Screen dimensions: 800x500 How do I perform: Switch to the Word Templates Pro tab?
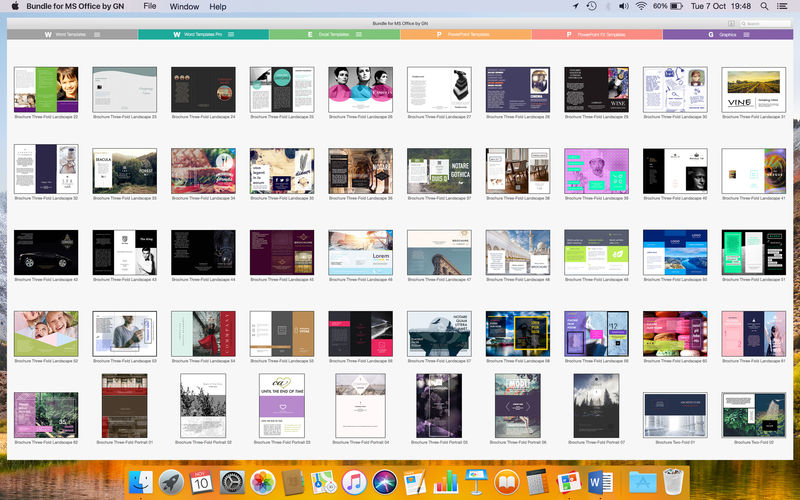[204, 35]
